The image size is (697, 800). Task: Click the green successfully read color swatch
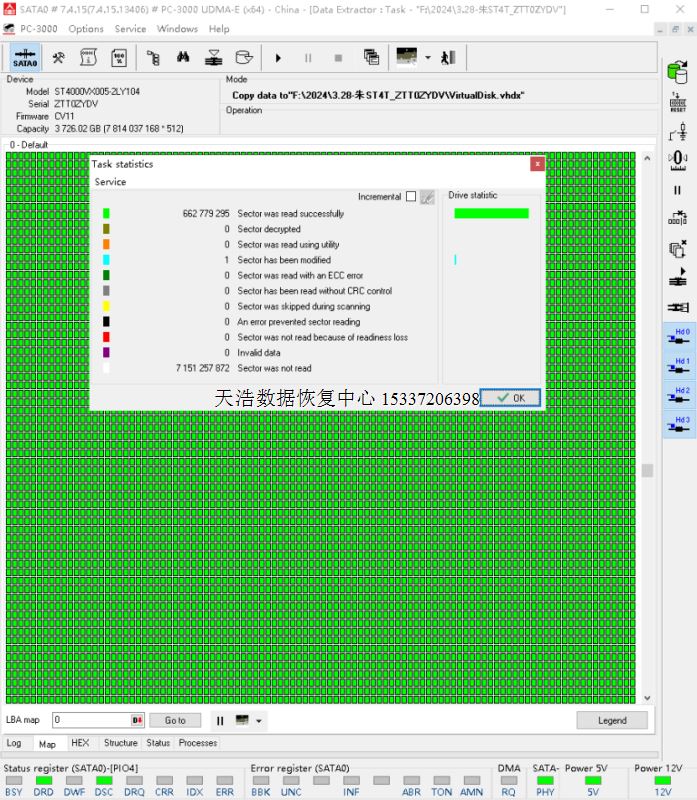[x=107, y=213]
